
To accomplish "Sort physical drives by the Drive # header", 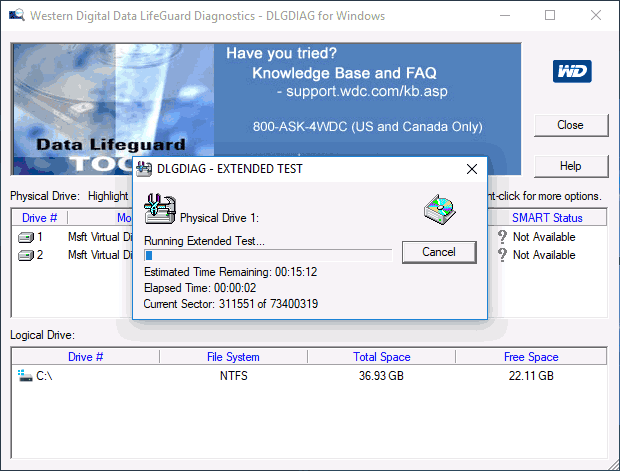I will tap(40, 218).
